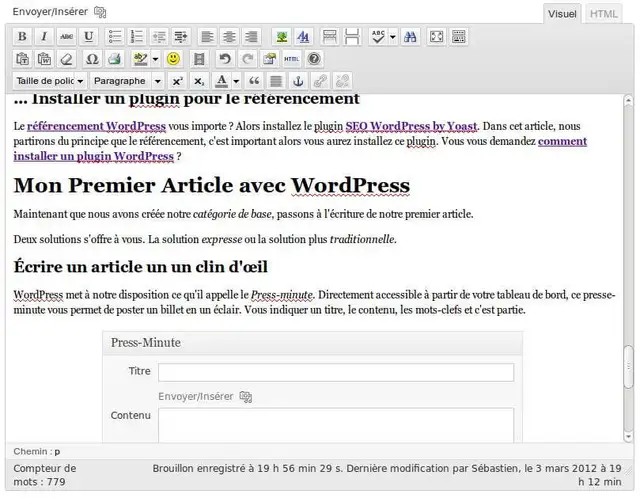
Task: Insert a blockquote
Action: [254, 81]
